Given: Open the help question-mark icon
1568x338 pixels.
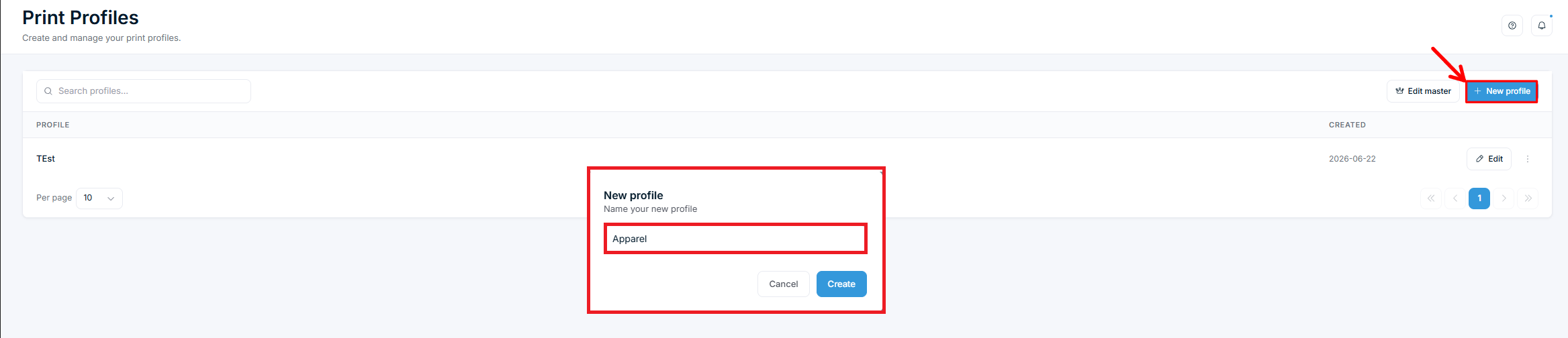Looking at the screenshot, I should click(1512, 25).
